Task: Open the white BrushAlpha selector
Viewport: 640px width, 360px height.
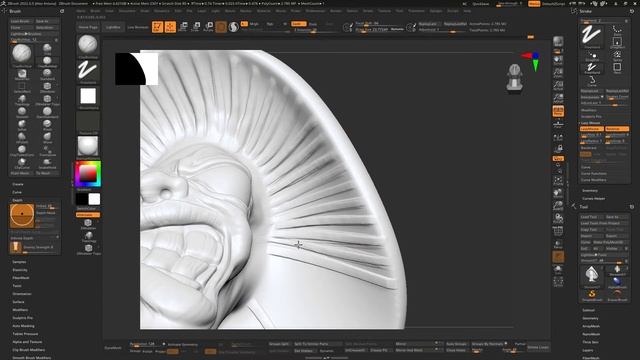Action: pos(88,98)
